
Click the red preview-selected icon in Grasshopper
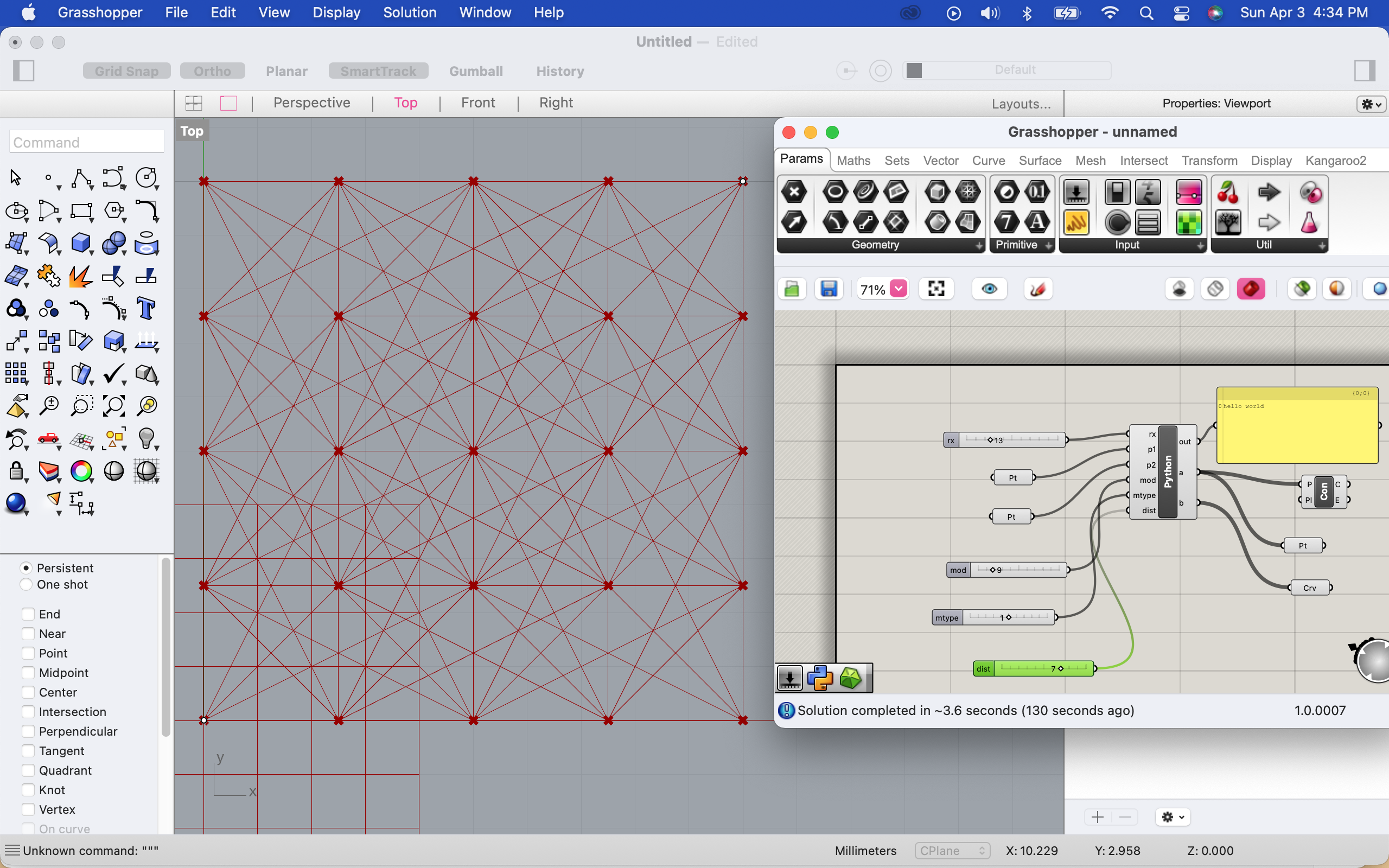pyautogui.click(x=1251, y=289)
